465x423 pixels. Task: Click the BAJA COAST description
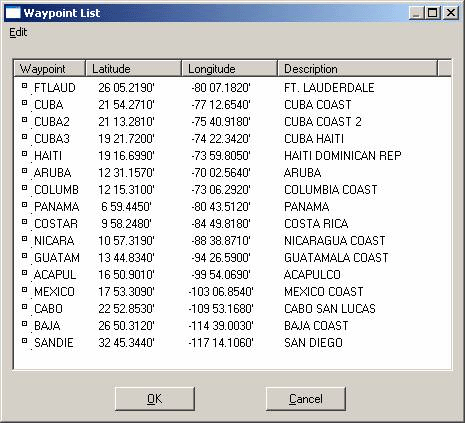click(316, 326)
